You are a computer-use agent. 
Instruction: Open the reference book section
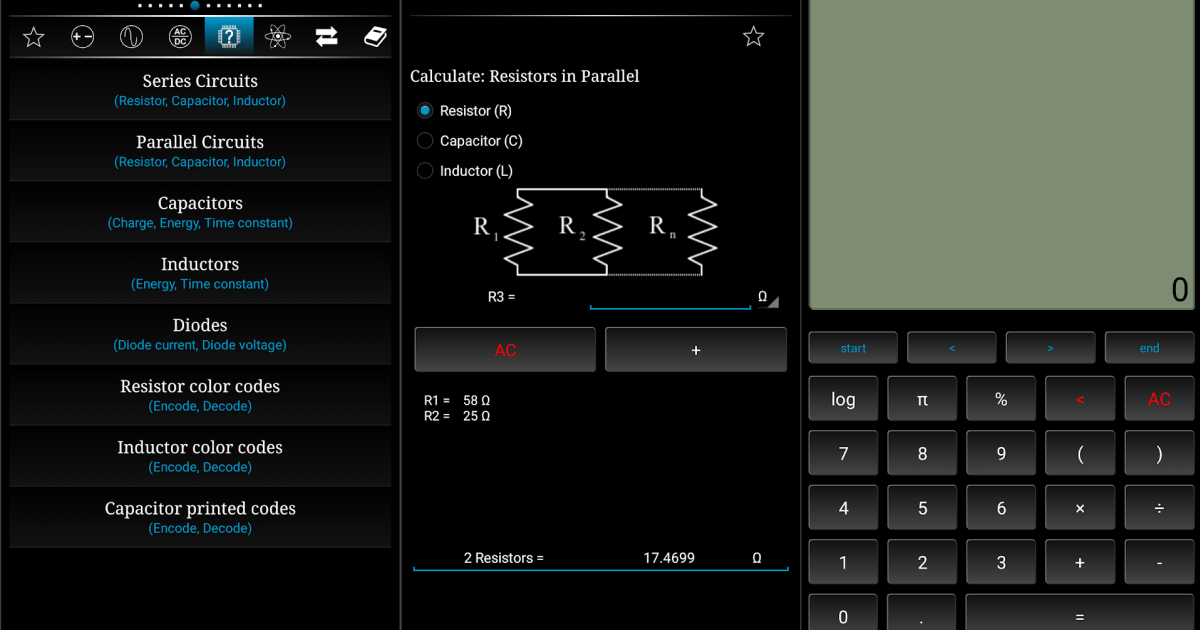(x=375, y=36)
